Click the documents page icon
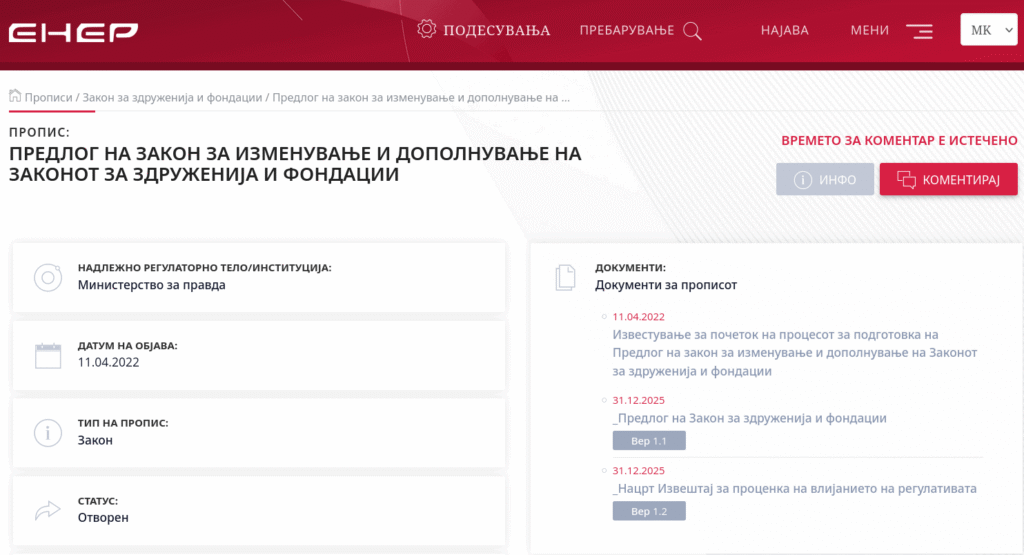 [566, 278]
